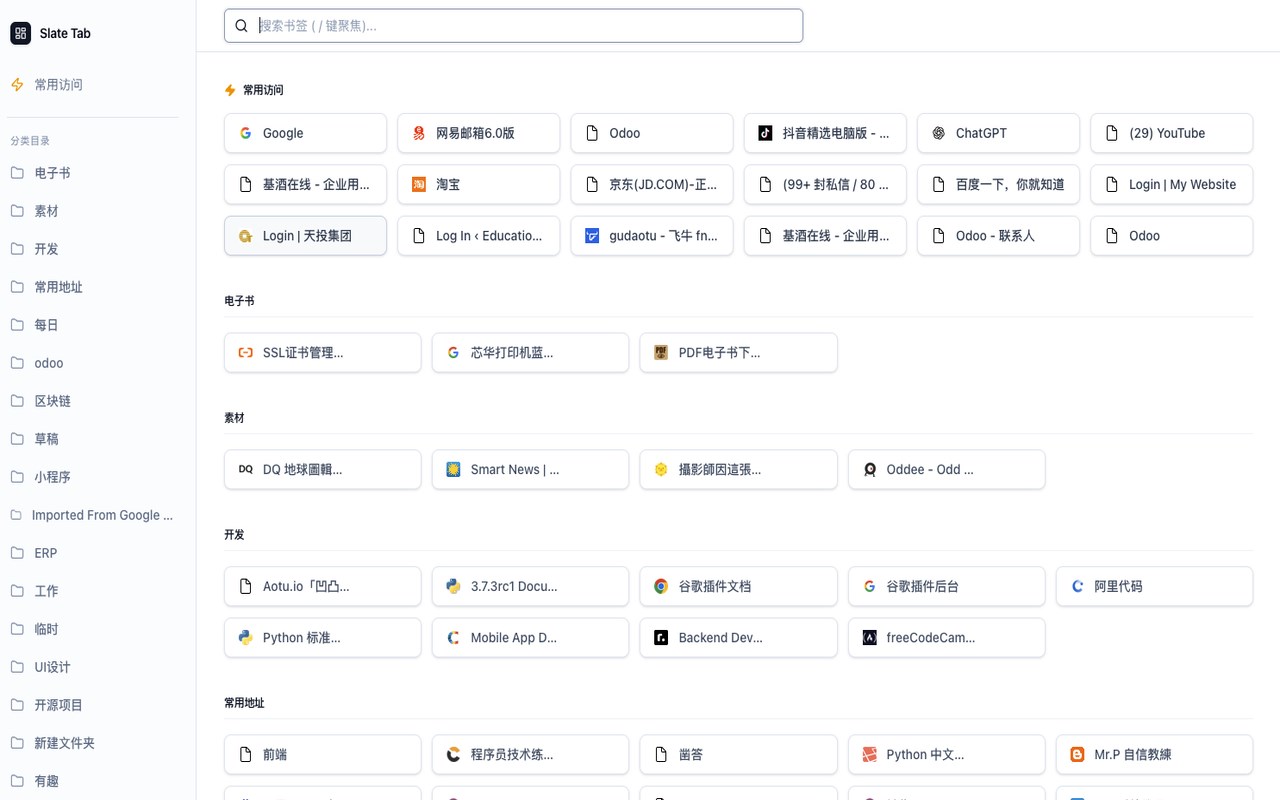This screenshot has height=800, width=1280.
Task: Click the Chrome icon on 谷歌插件文档
Action: (x=661, y=586)
